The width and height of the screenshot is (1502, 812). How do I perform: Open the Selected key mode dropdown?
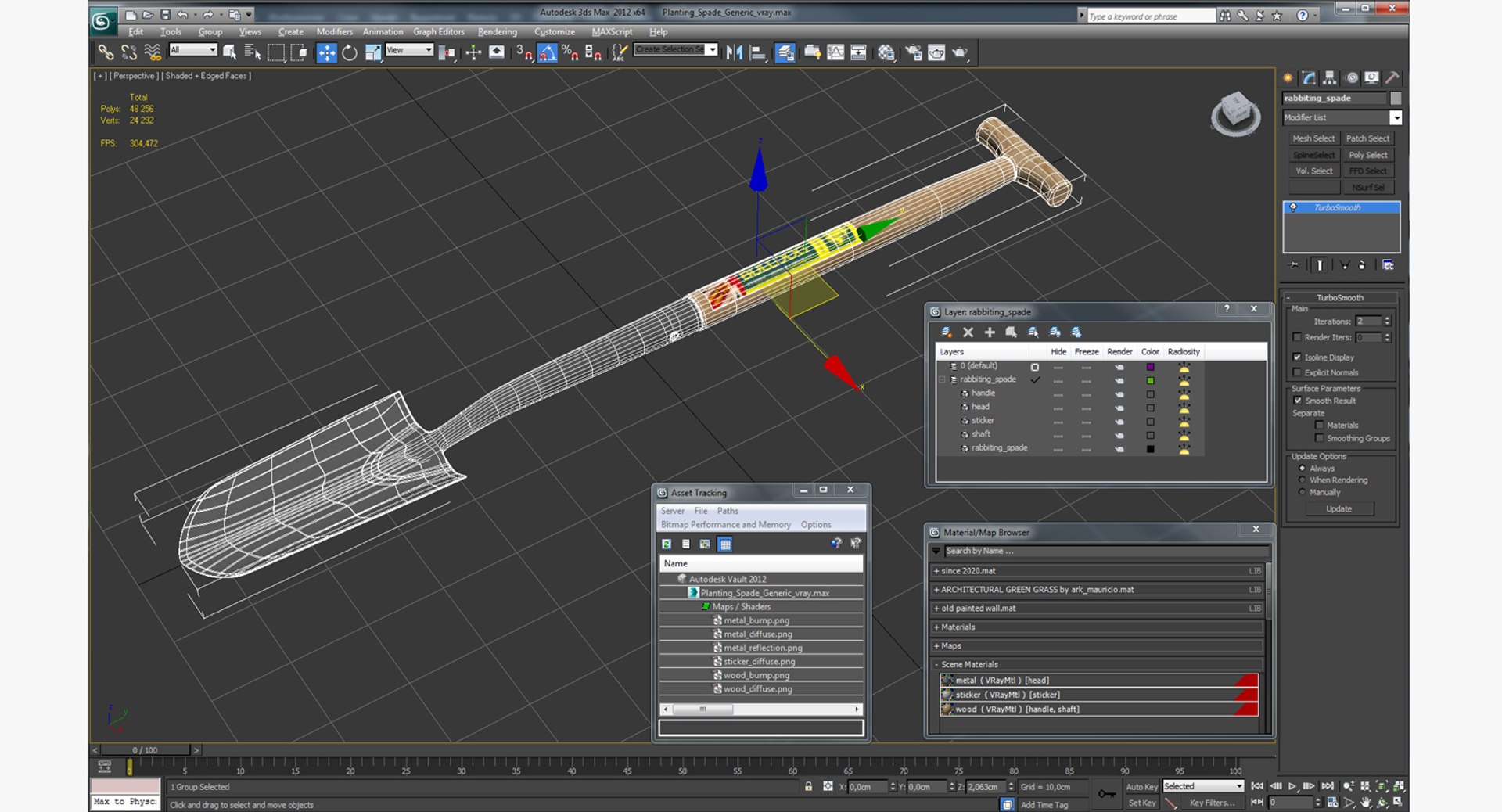(1202, 786)
